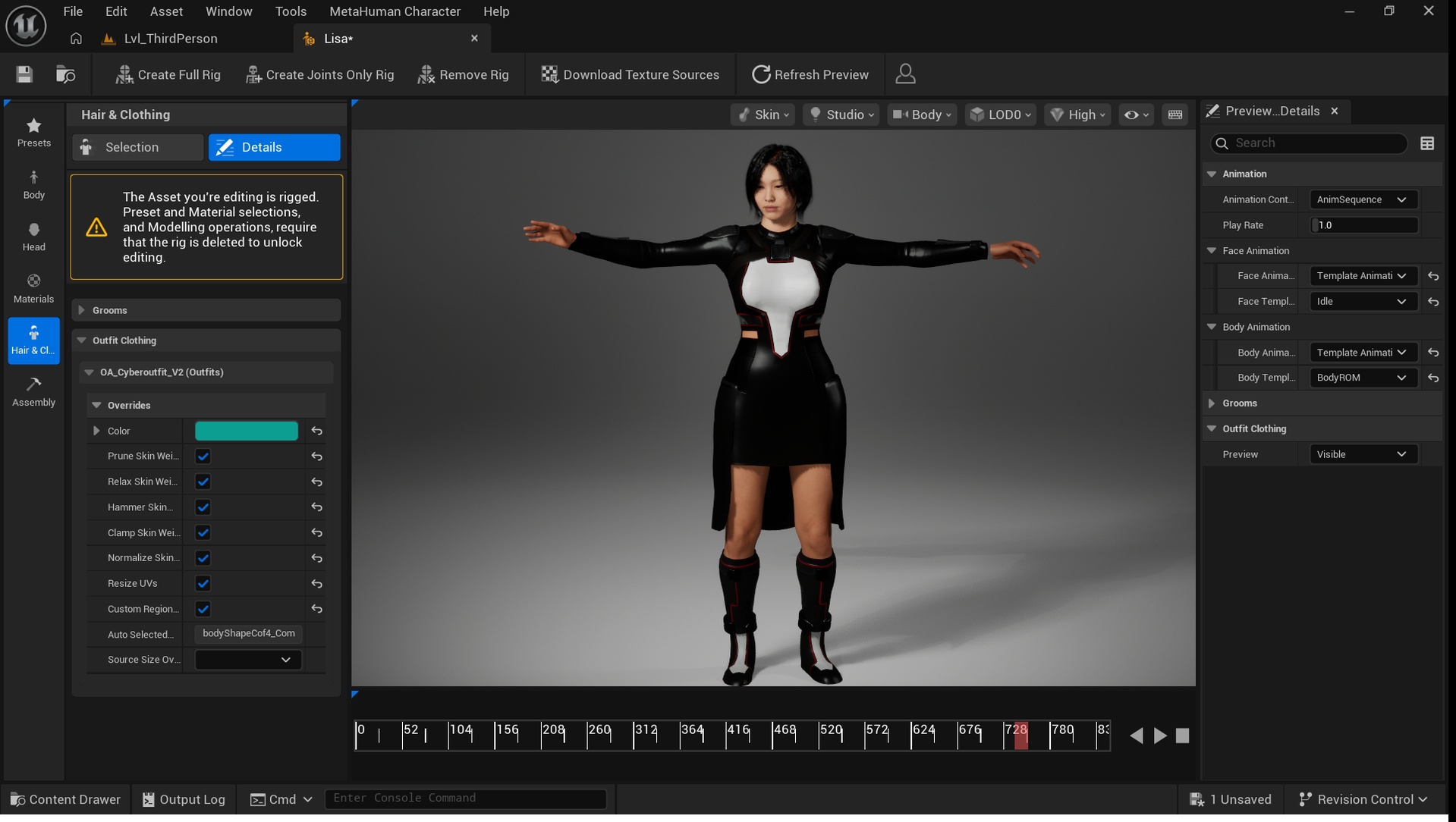Open Source Size Override dropdown
1456x822 pixels.
pos(248,660)
